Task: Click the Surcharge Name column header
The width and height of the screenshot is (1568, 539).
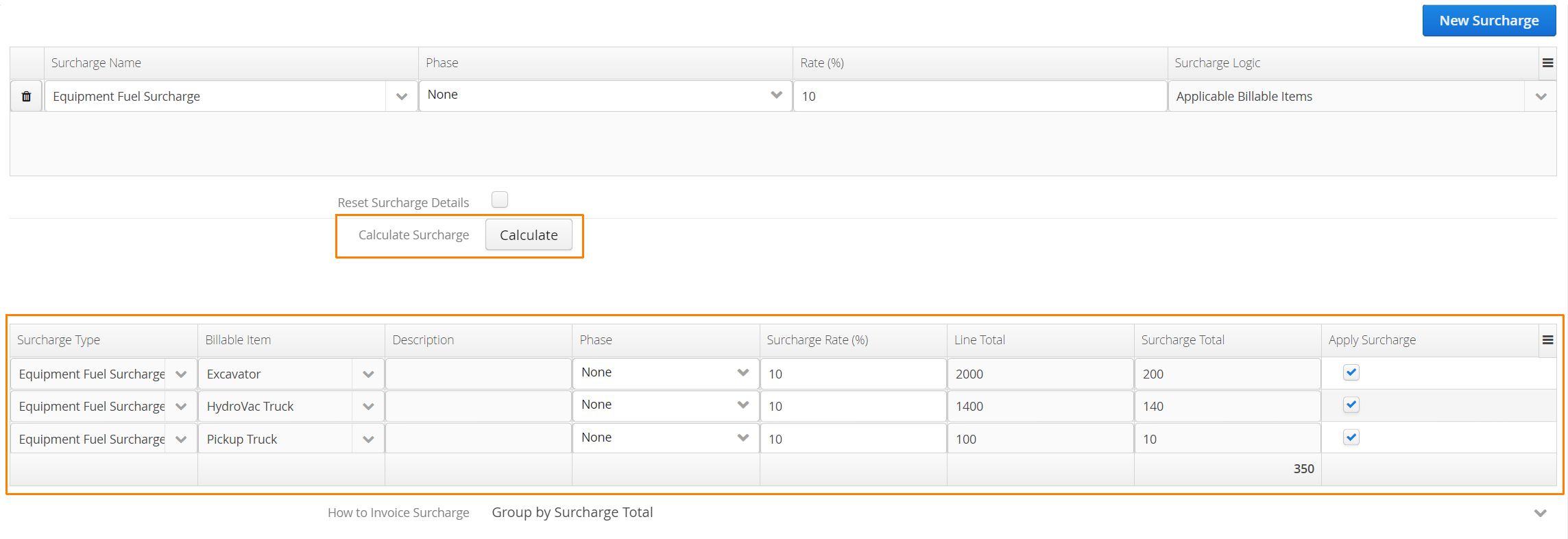Action: [x=232, y=63]
